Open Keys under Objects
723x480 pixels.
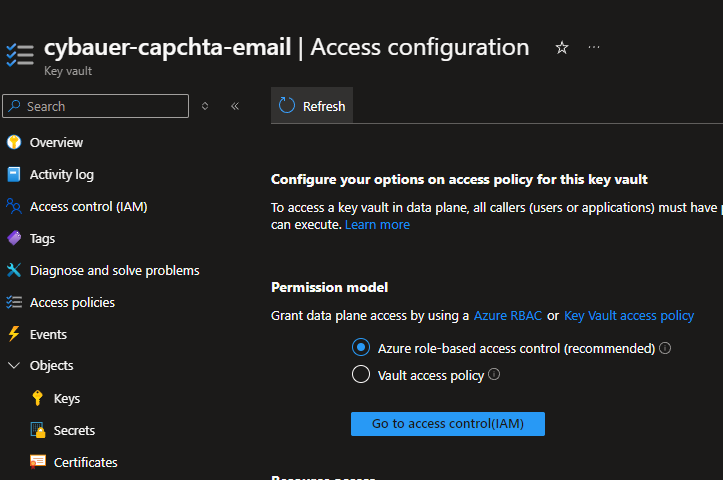67,398
